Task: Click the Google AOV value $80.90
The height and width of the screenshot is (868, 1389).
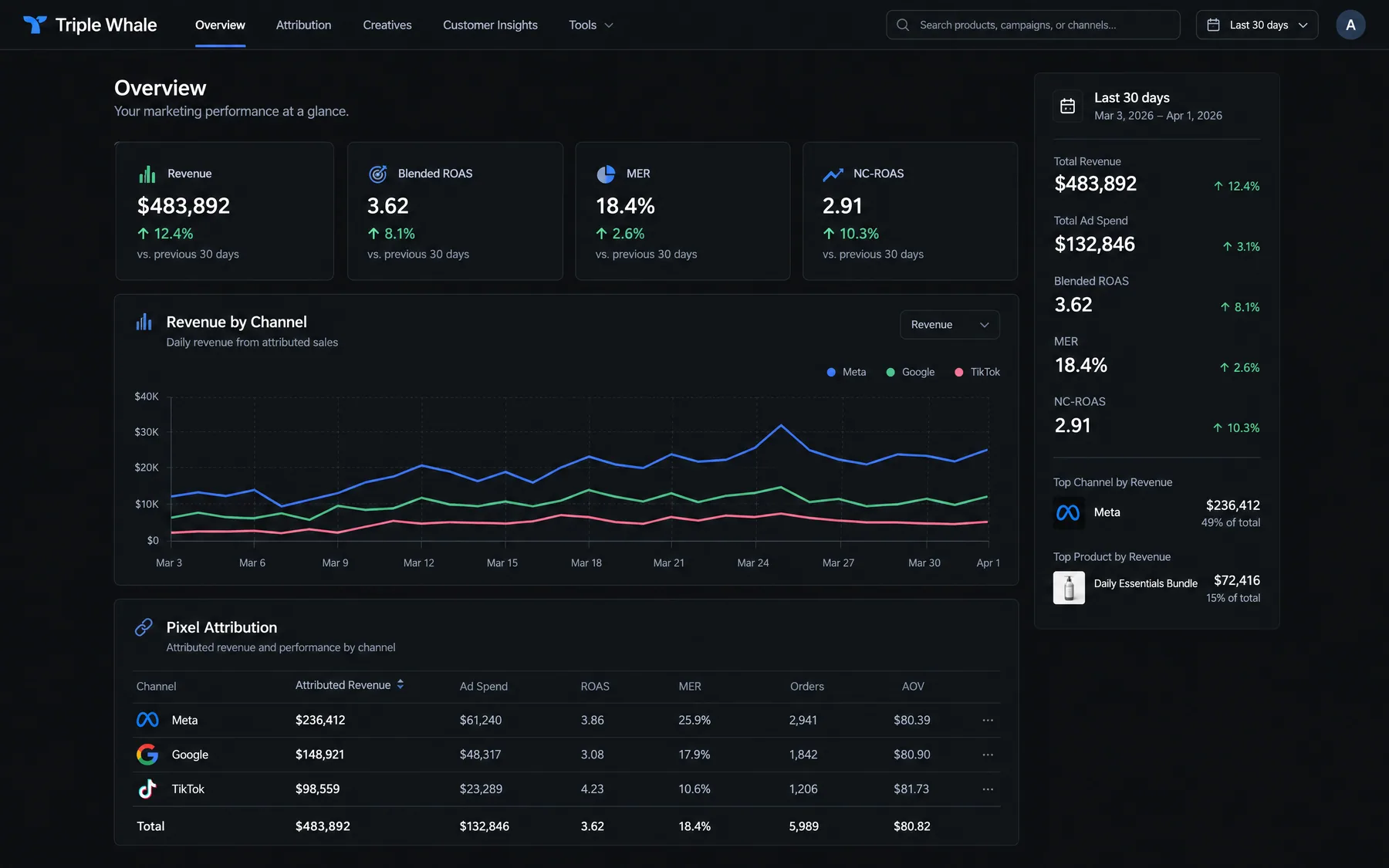Action: [912, 755]
